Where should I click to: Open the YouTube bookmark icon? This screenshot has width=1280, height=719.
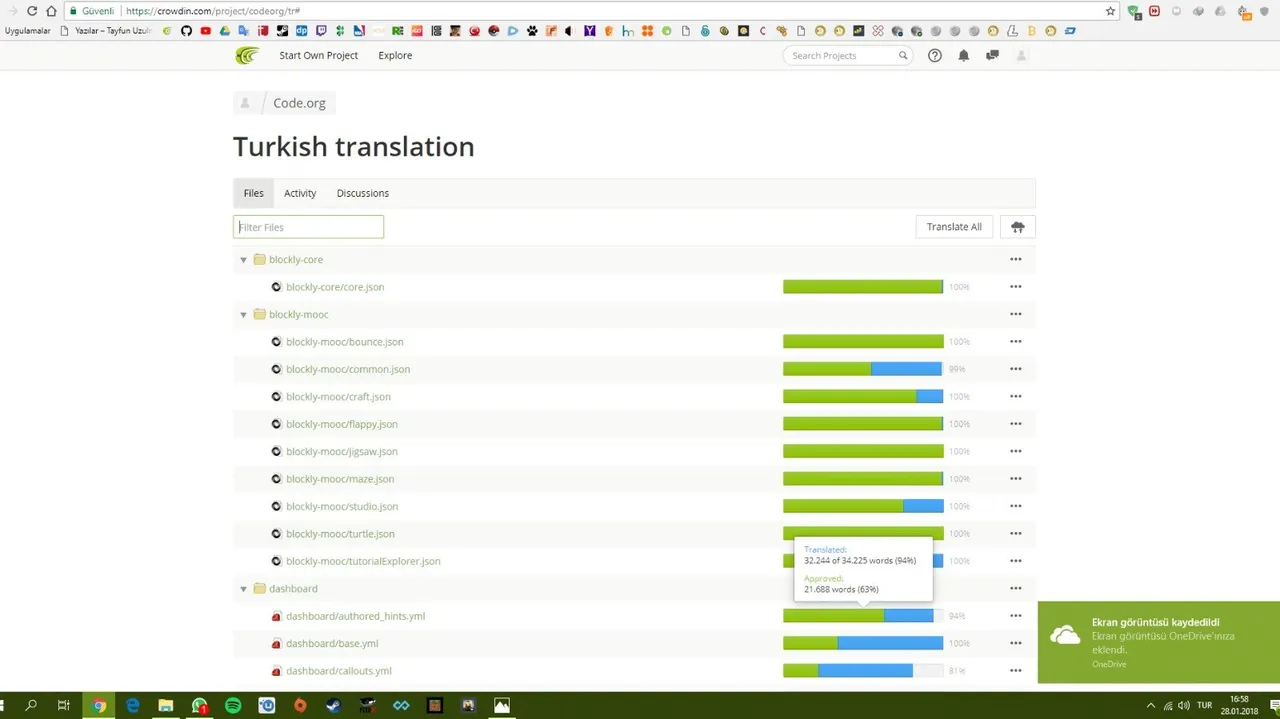pyautogui.click(x=206, y=31)
